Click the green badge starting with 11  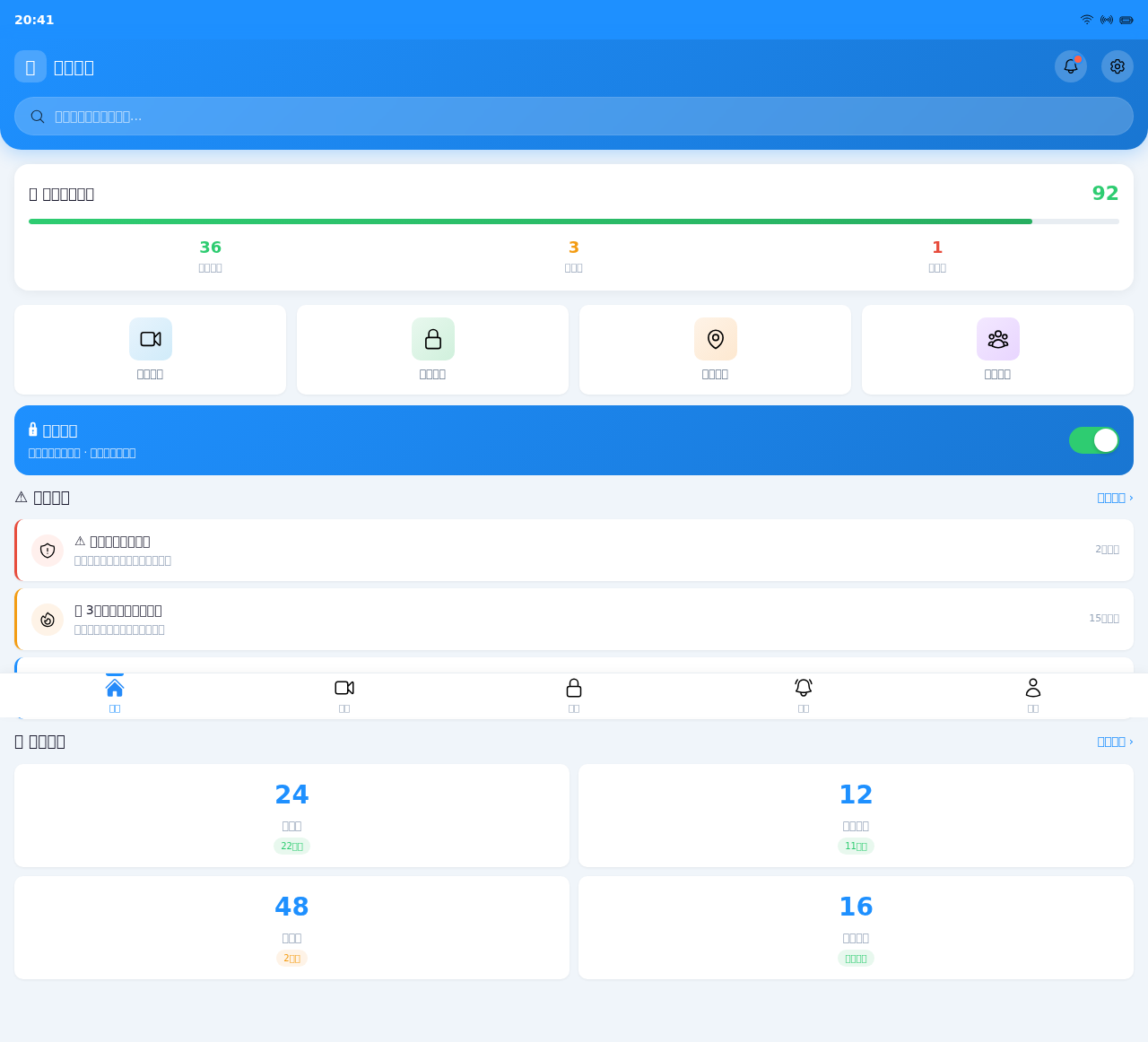pyautogui.click(x=856, y=847)
